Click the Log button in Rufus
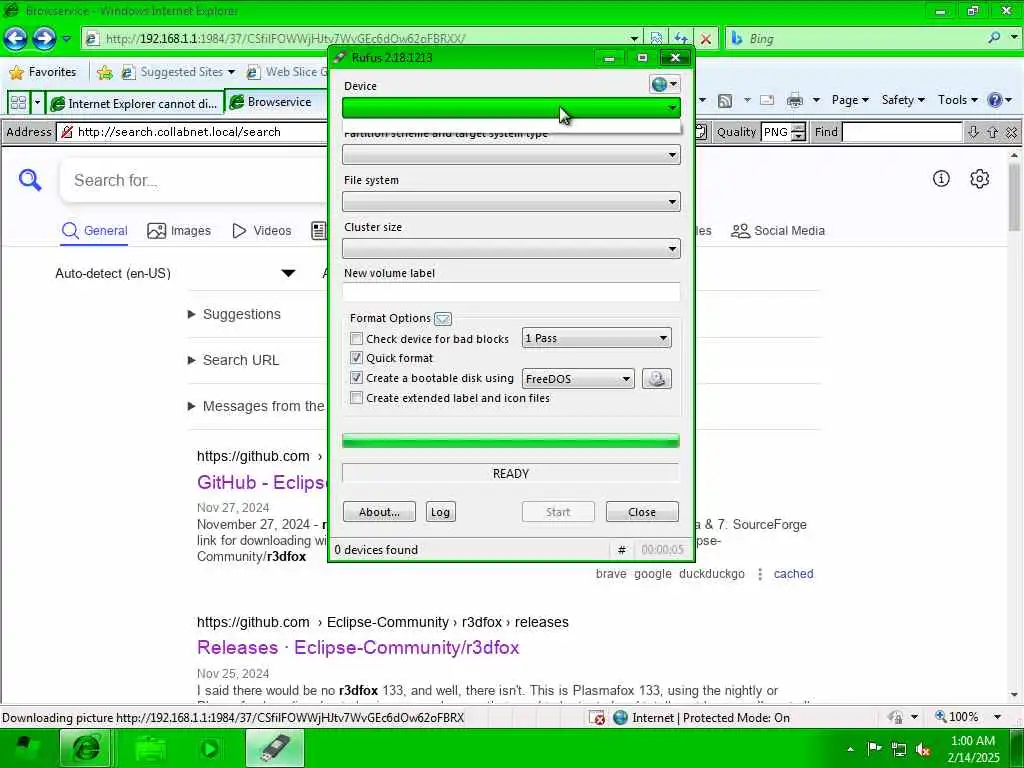The image size is (1024, 768). tap(440, 512)
